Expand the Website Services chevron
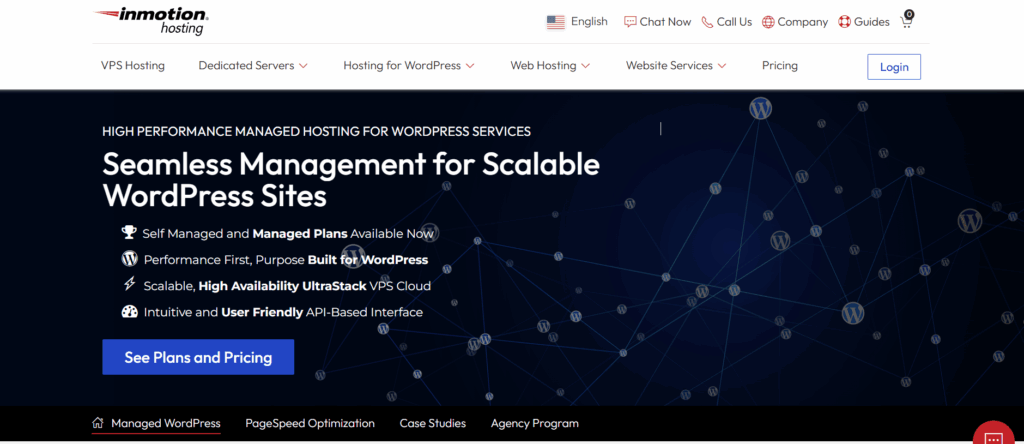 (722, 66)
